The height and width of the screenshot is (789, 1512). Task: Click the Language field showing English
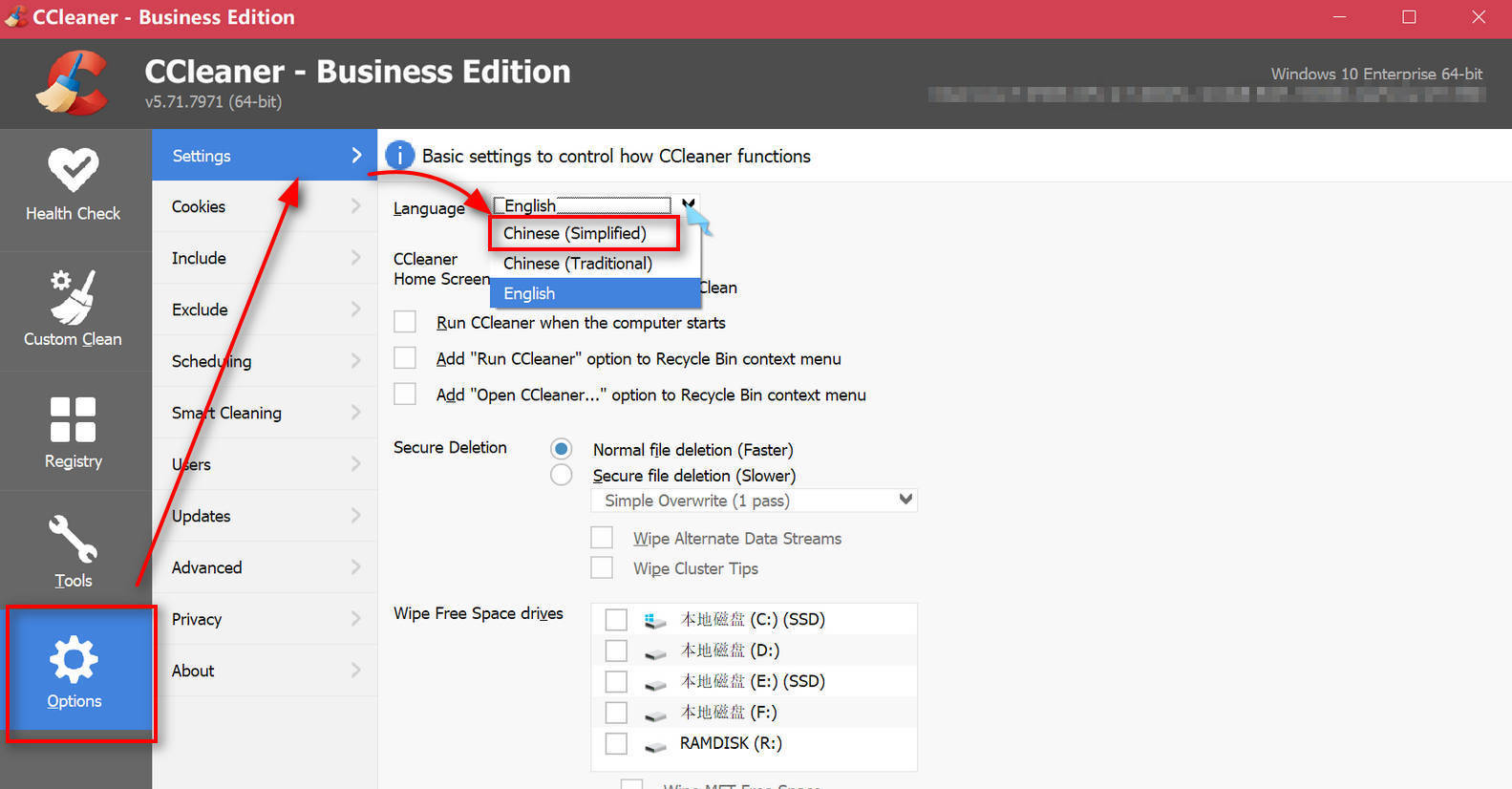click(x=583, y=205)
